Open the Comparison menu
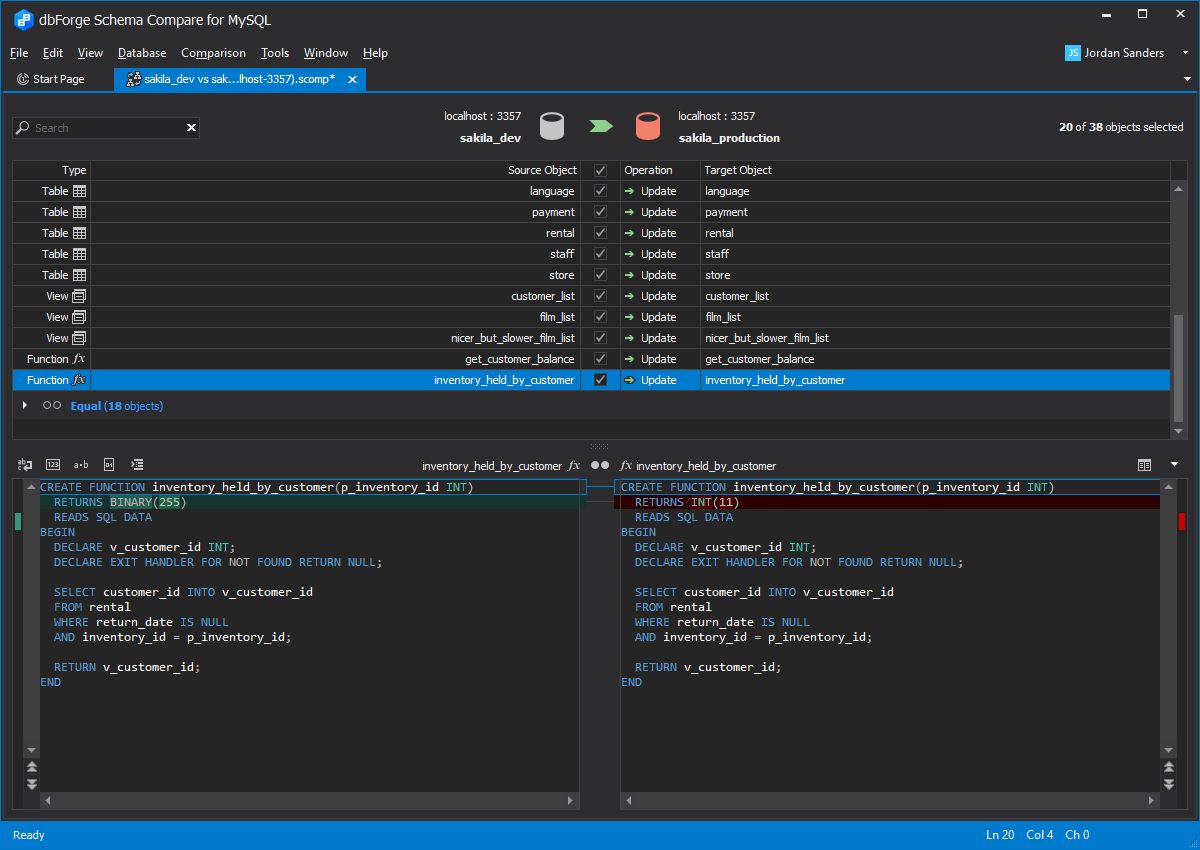Screen dimensions: 1200x850 213,53
